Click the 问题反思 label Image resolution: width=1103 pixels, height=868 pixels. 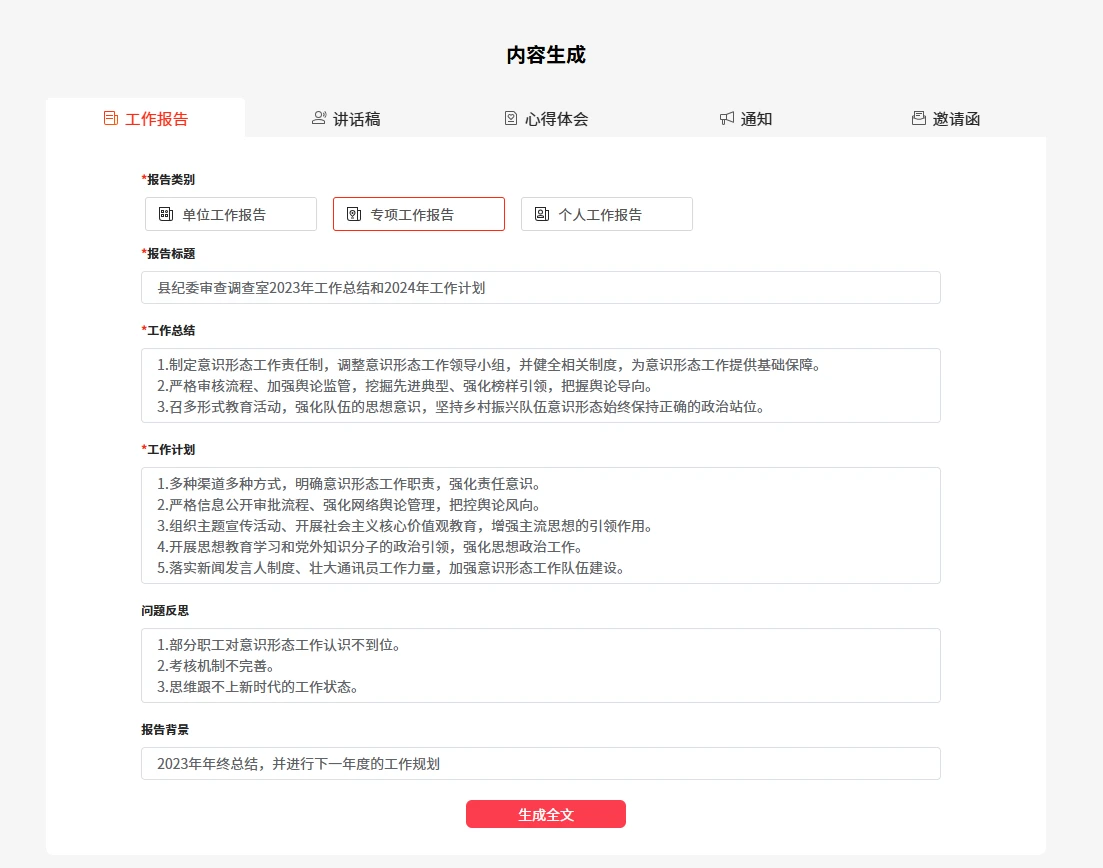pyautogui.click(x=165, y=610)
